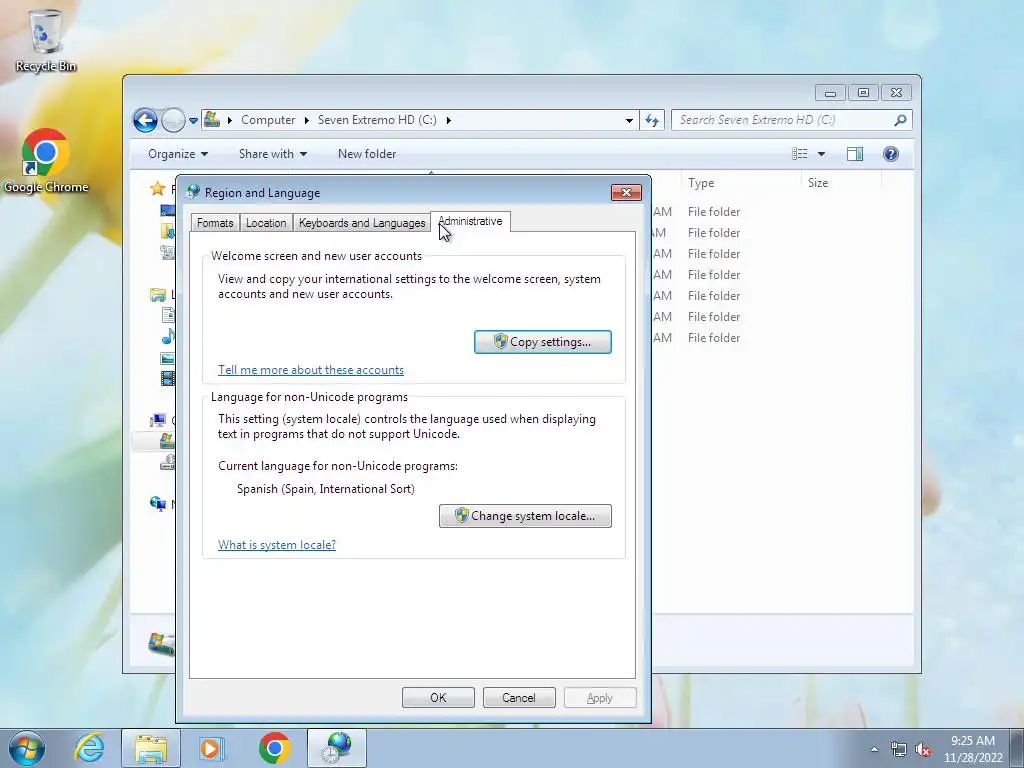This screenshot has height=768, width=1024.
Task: Switch to the Location tab
Action: click(266, 223)
